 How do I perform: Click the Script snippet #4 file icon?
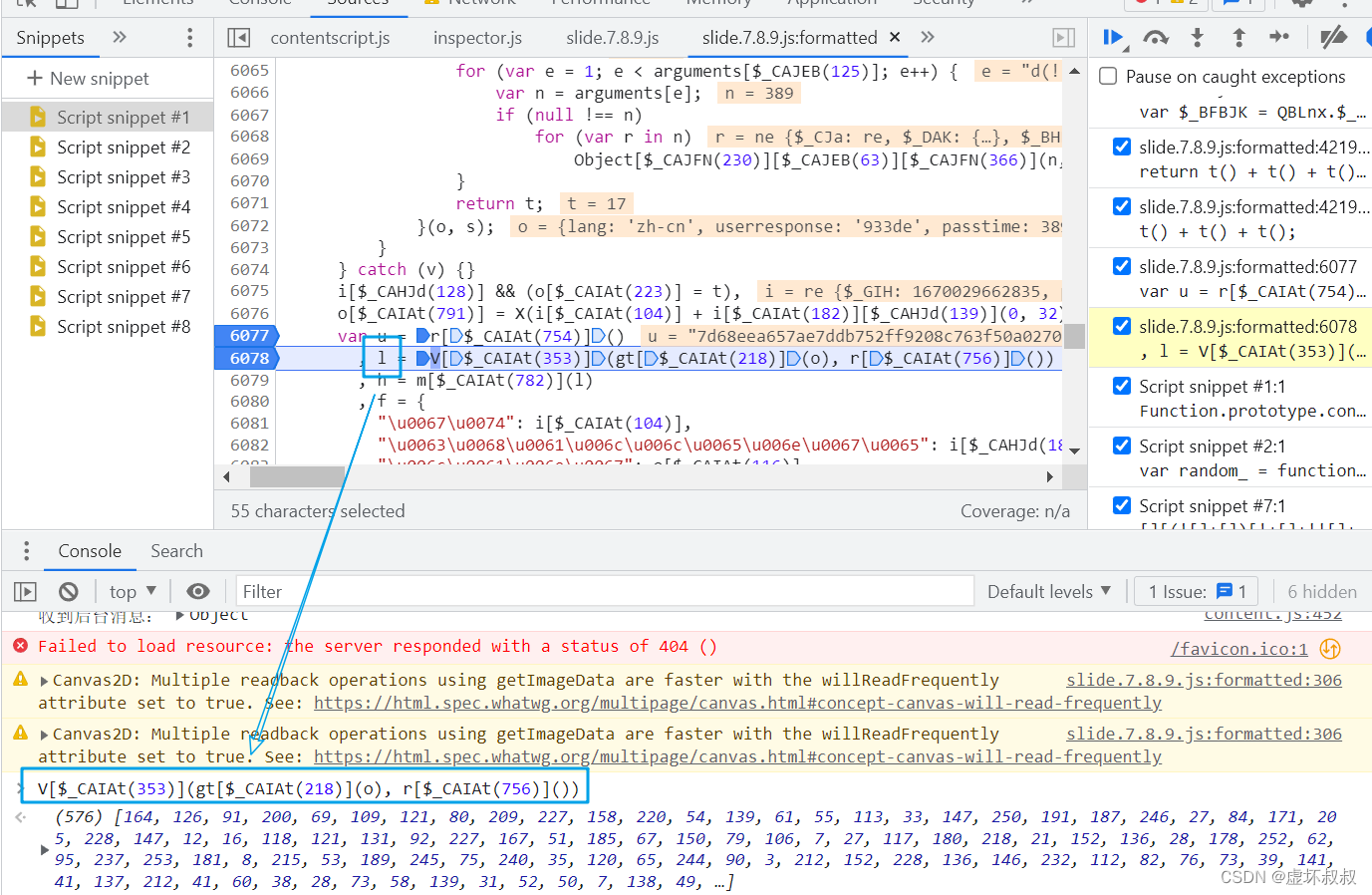point(38,206)
